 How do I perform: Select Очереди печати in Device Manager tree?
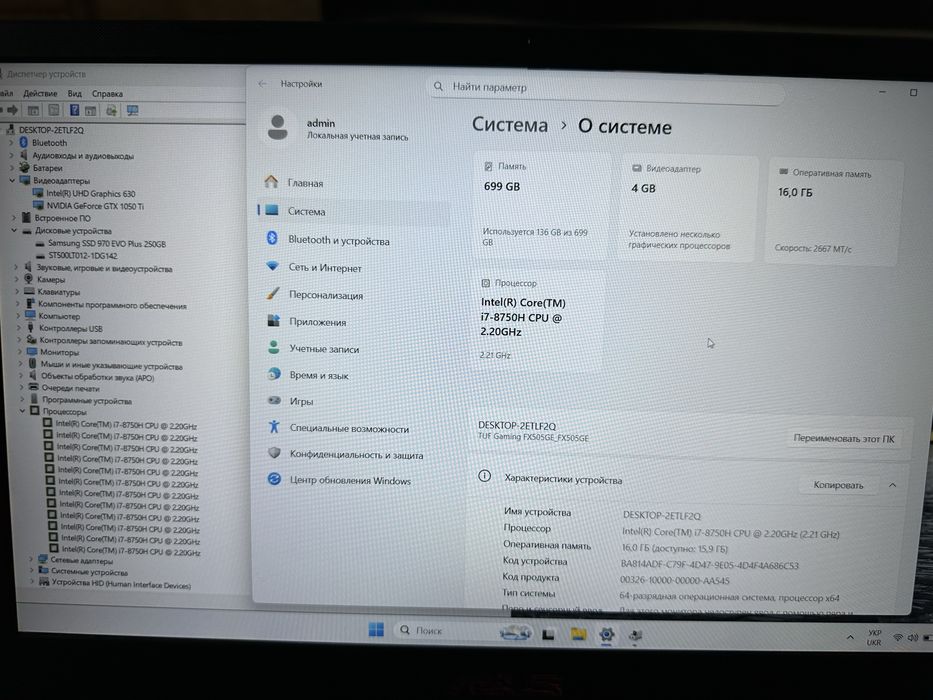tap(70, 388)
